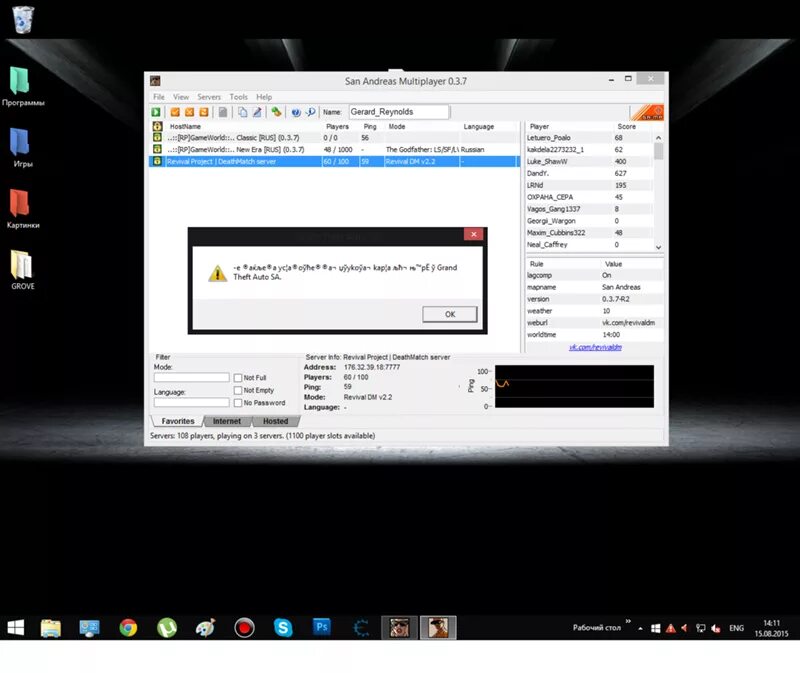Close the error dialog with red X
The height and width of the screenshot is (673, 800).
(x=473, y=234)
